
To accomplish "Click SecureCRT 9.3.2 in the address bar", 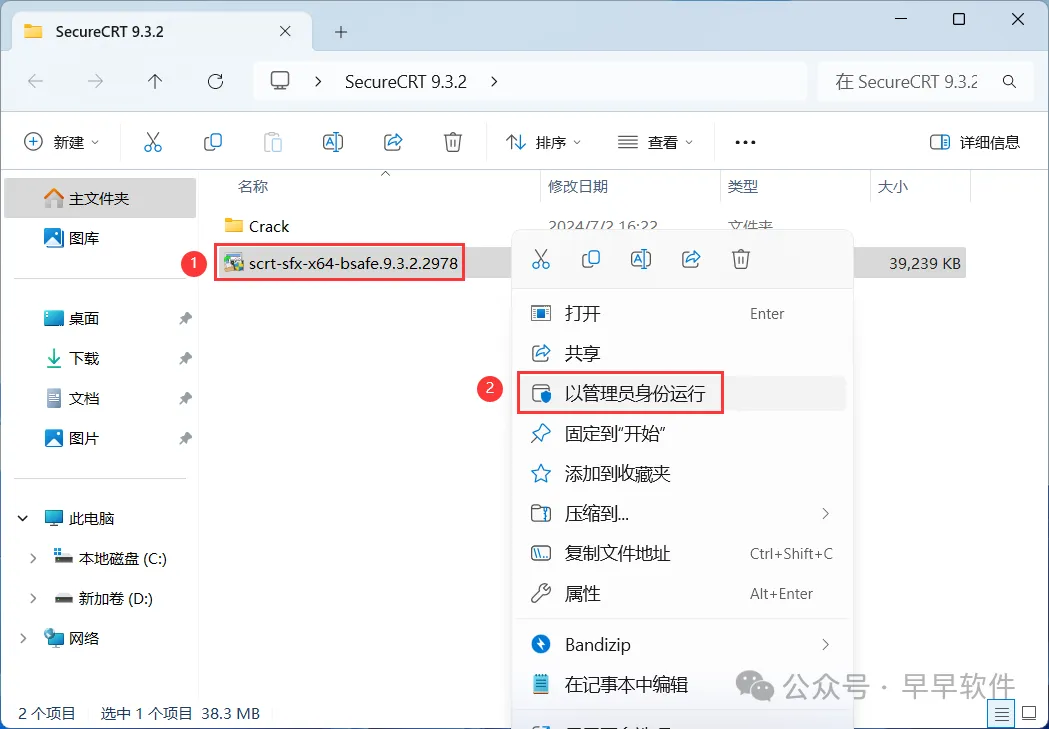I will click(405, 82).
